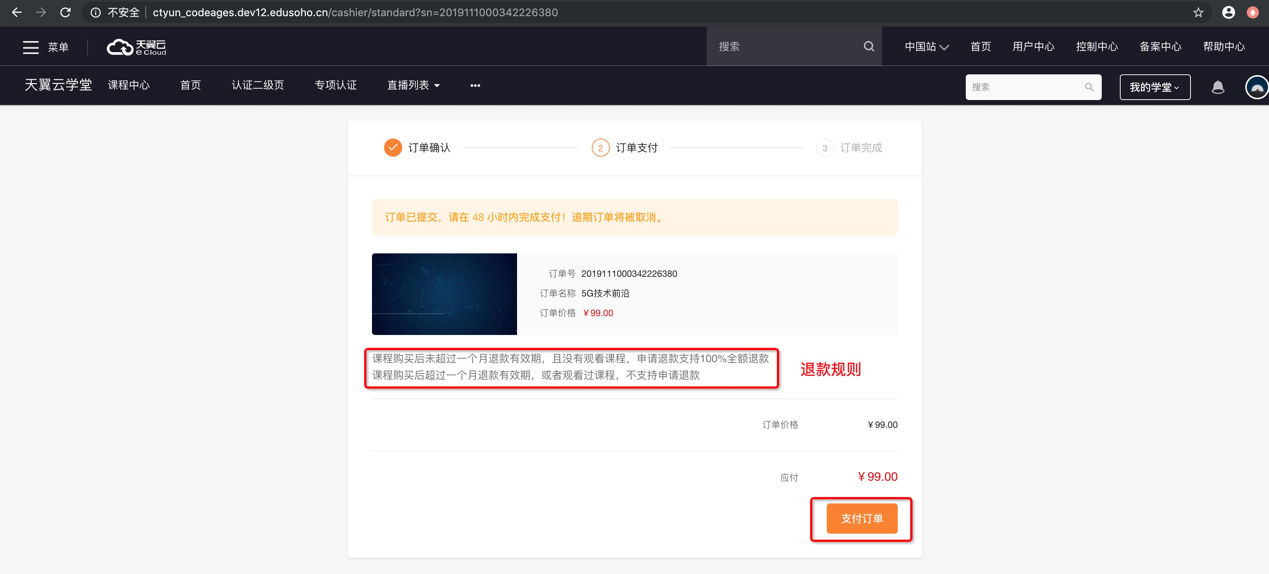Image resolution: width=1269 pixels, height=574 pixels.
Task: Bookmark page with the star icon
Action: (1198, 13)
